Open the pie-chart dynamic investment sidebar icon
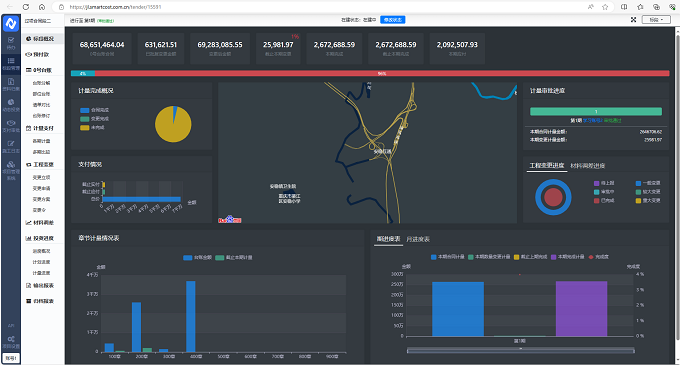Screen dimensions: 680x365 click(x=11, y=105)
